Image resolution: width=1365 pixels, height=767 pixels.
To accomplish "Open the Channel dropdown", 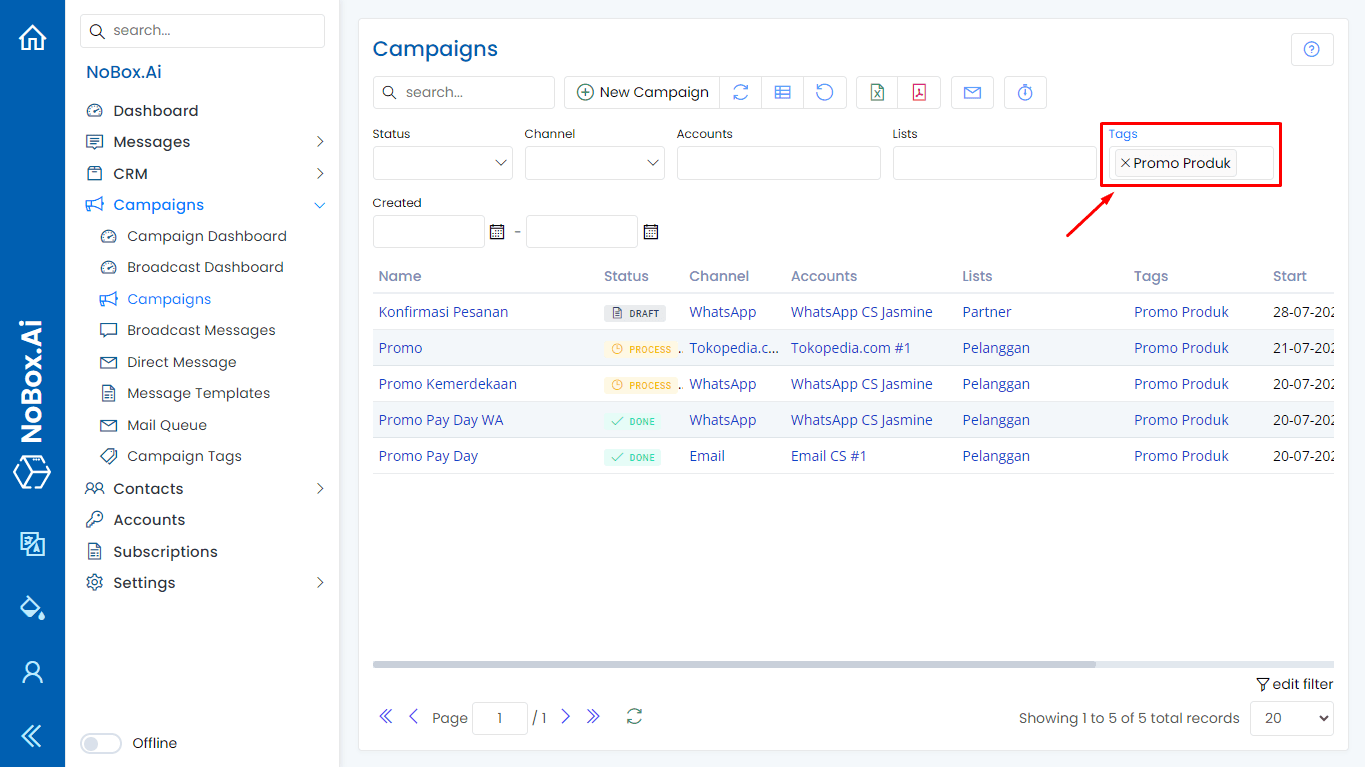I will 594,162.
